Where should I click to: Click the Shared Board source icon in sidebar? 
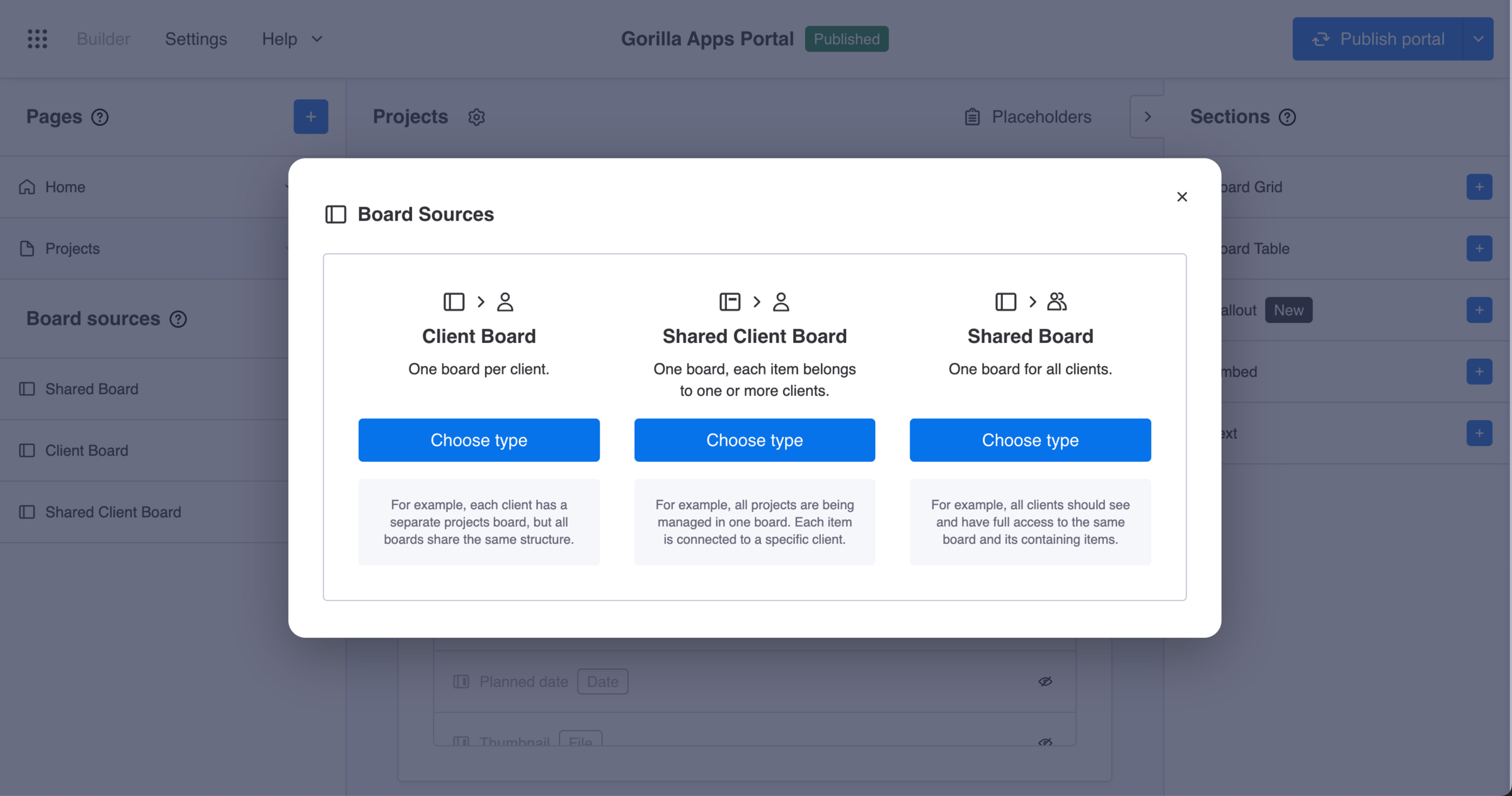[x=26, y=389]
